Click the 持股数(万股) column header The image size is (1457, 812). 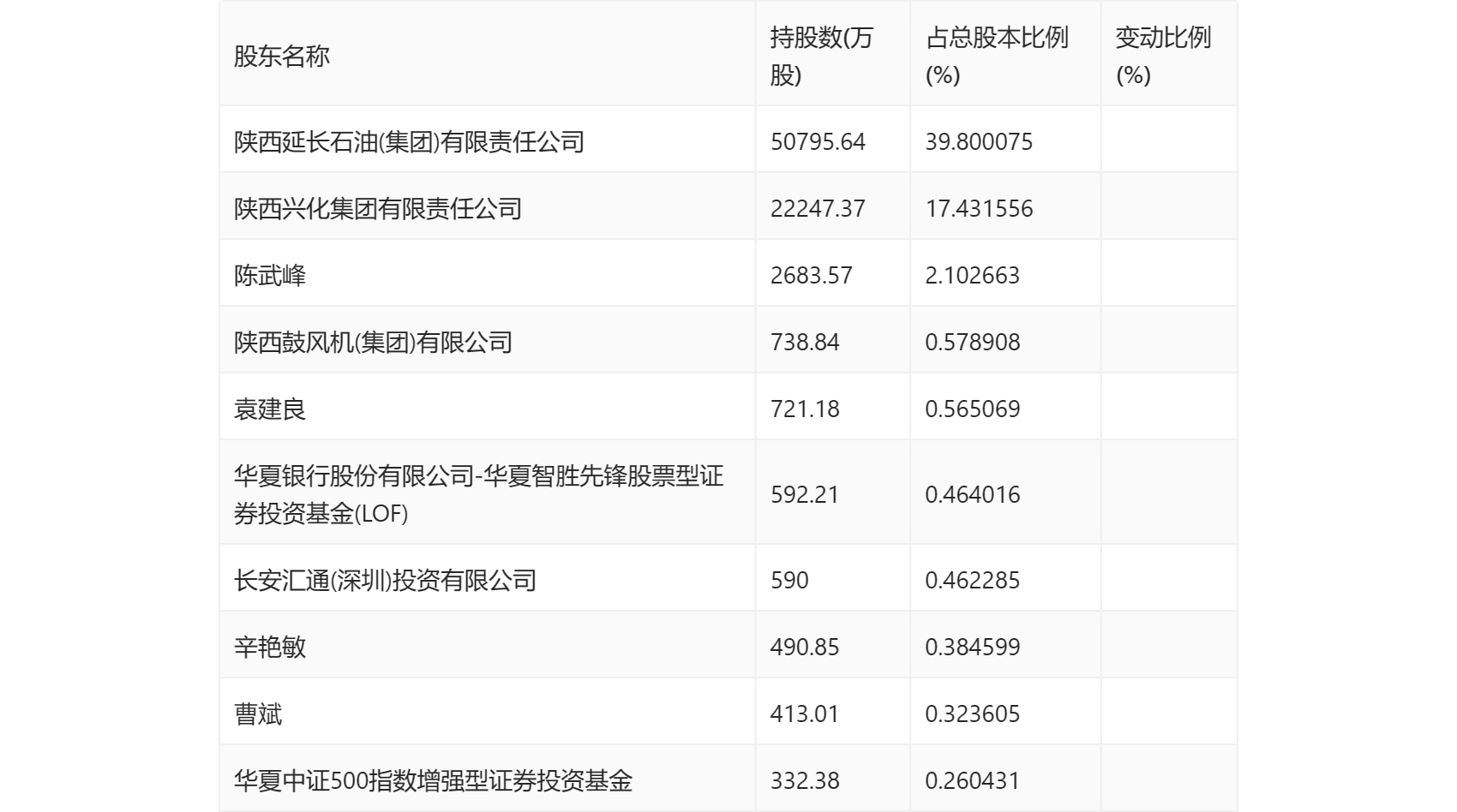point(821,57)
